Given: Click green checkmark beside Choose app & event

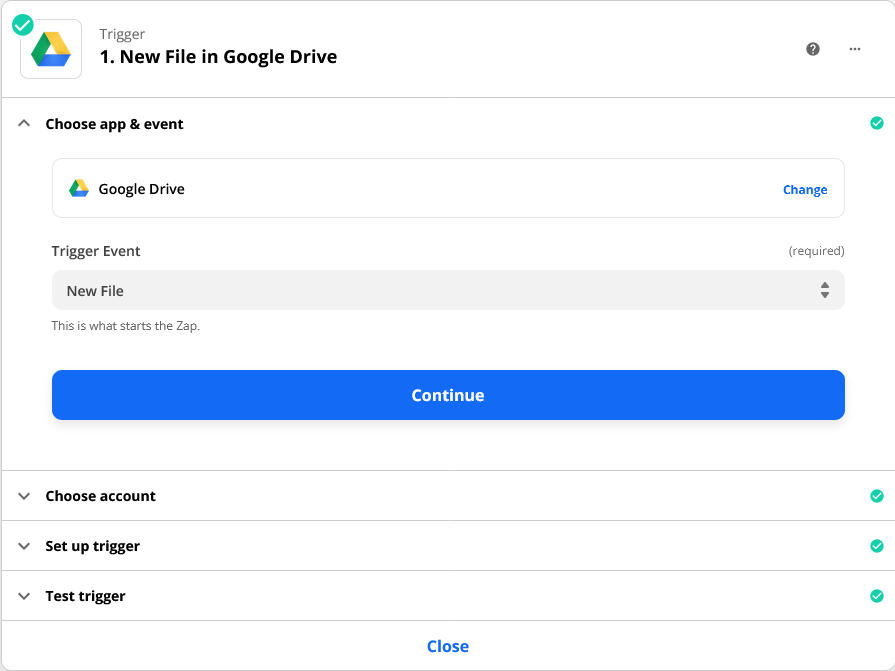Looking at the screenshot, I should 877,123.
